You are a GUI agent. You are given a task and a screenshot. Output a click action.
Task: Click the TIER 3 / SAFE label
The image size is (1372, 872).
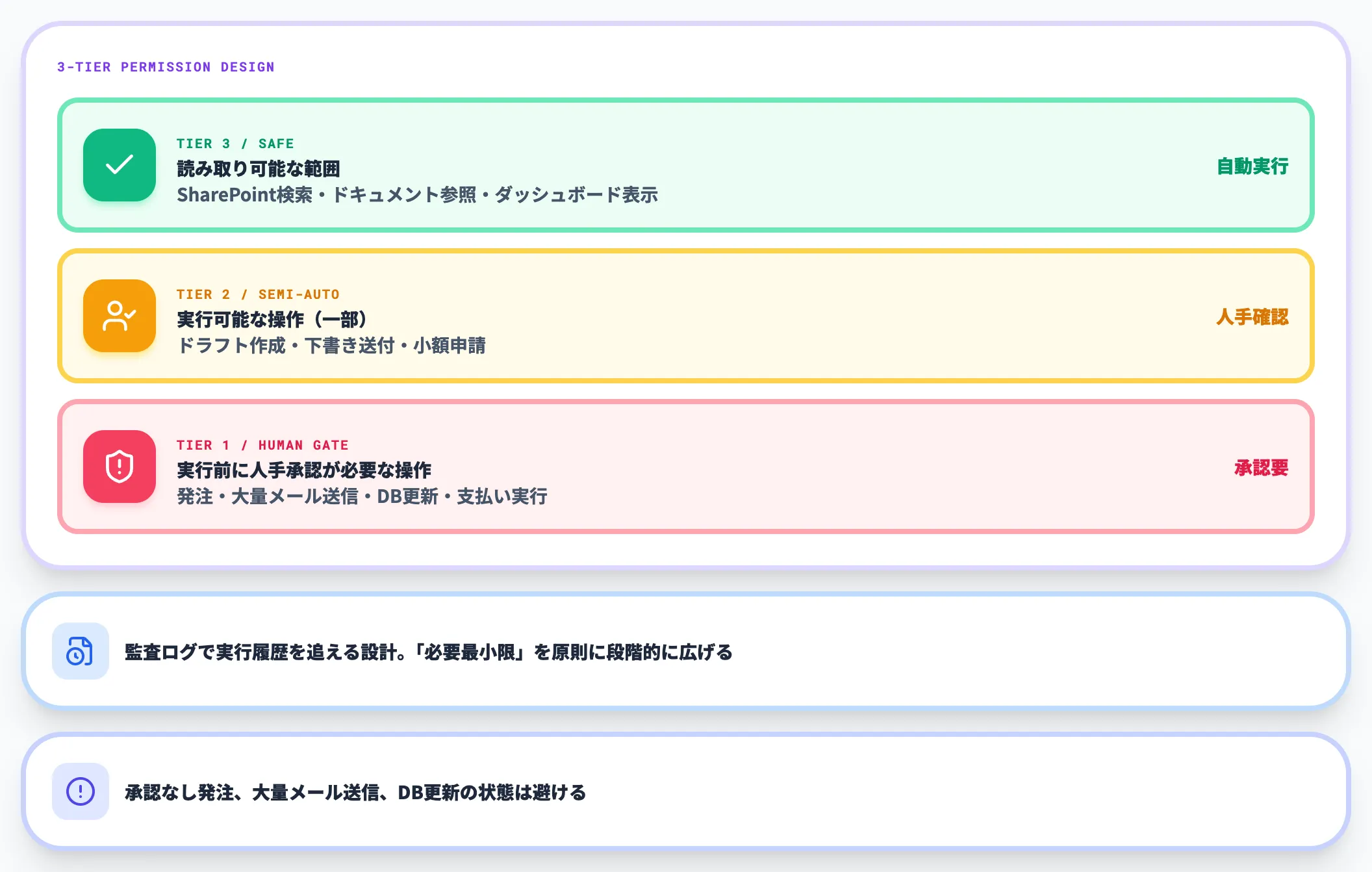tap(235, 144)
